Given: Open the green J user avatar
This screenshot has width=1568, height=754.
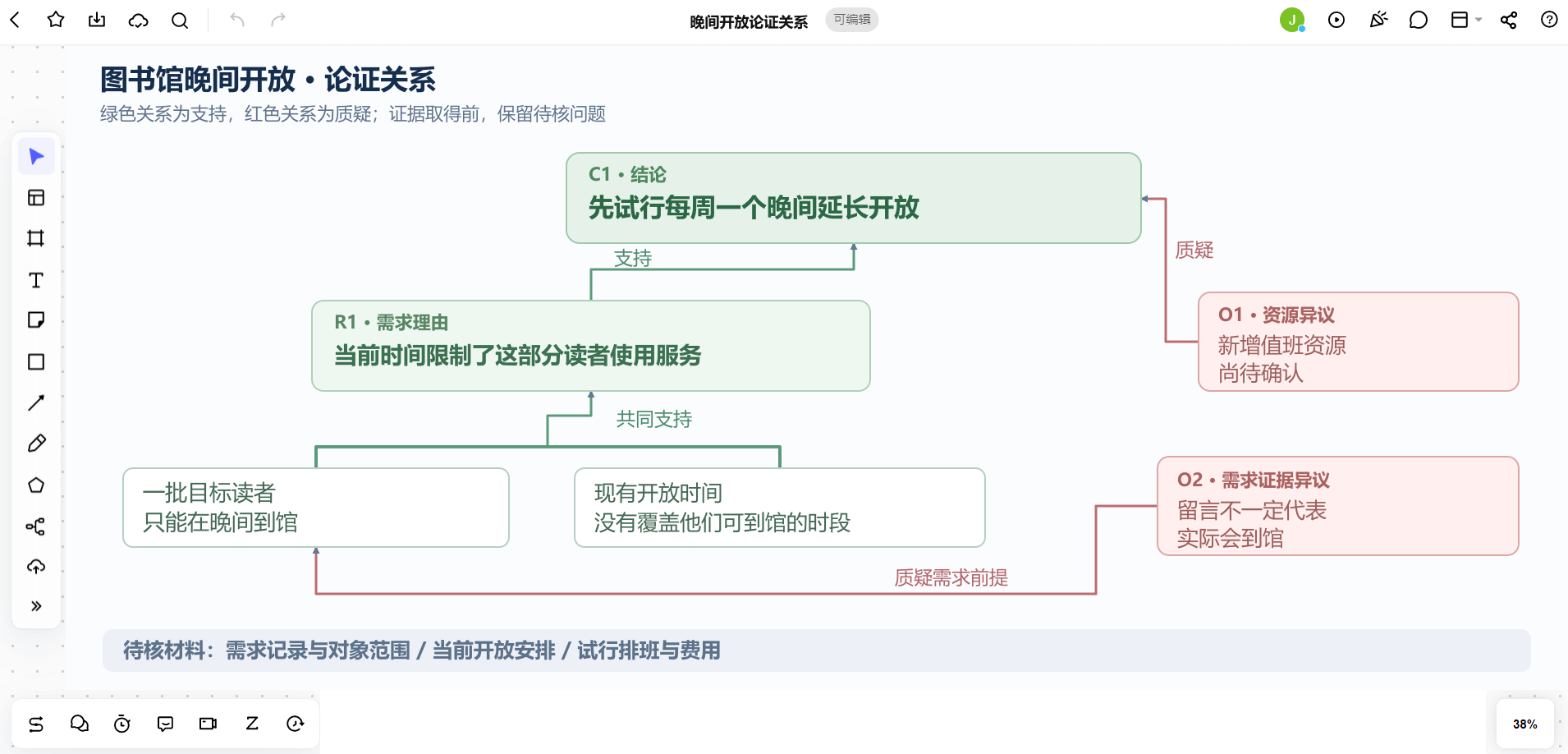Looking at the screenshot, I should click(1292, 20).
